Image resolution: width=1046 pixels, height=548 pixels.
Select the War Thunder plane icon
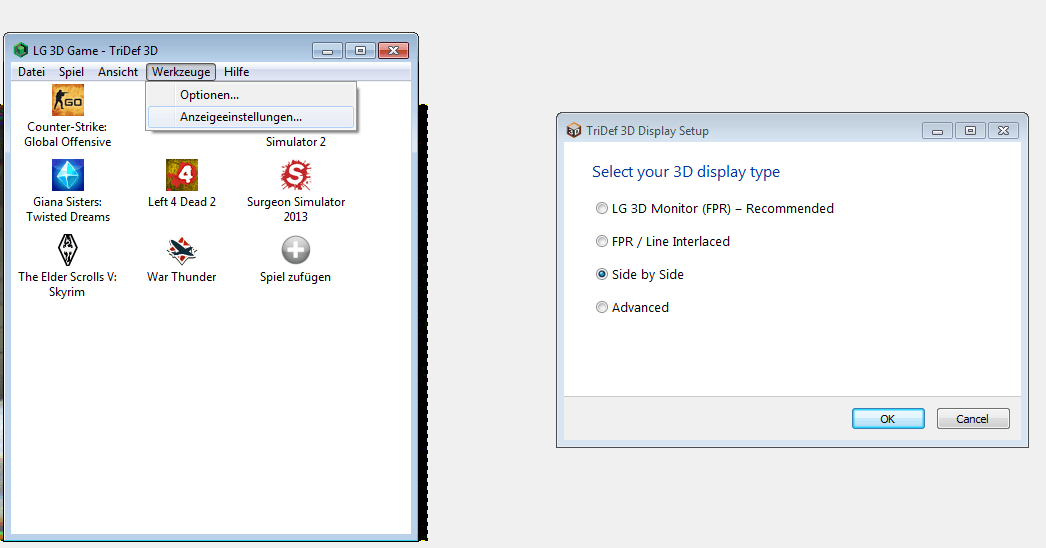[x=181, y=250]
